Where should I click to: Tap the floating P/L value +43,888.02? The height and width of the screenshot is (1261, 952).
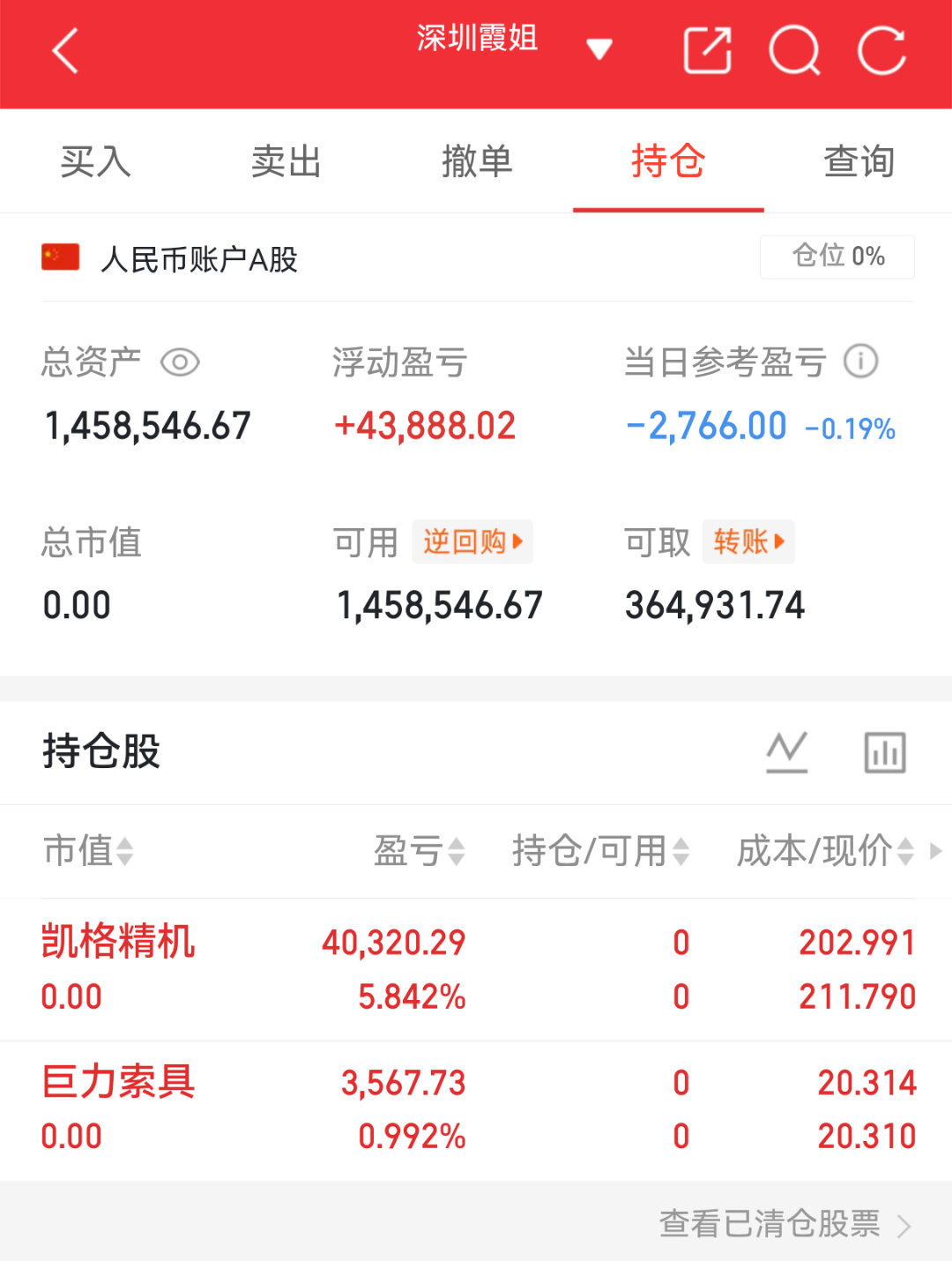[425, 426]
